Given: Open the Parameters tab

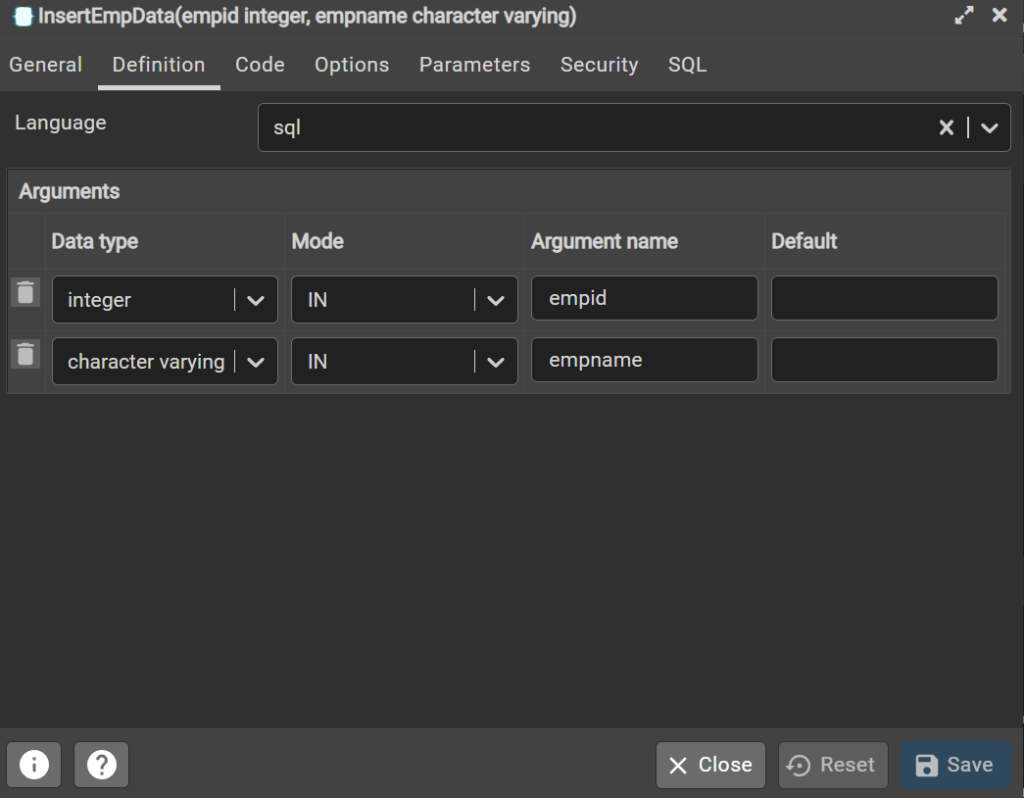Looking at the screenshot, I should click(474, 64).
